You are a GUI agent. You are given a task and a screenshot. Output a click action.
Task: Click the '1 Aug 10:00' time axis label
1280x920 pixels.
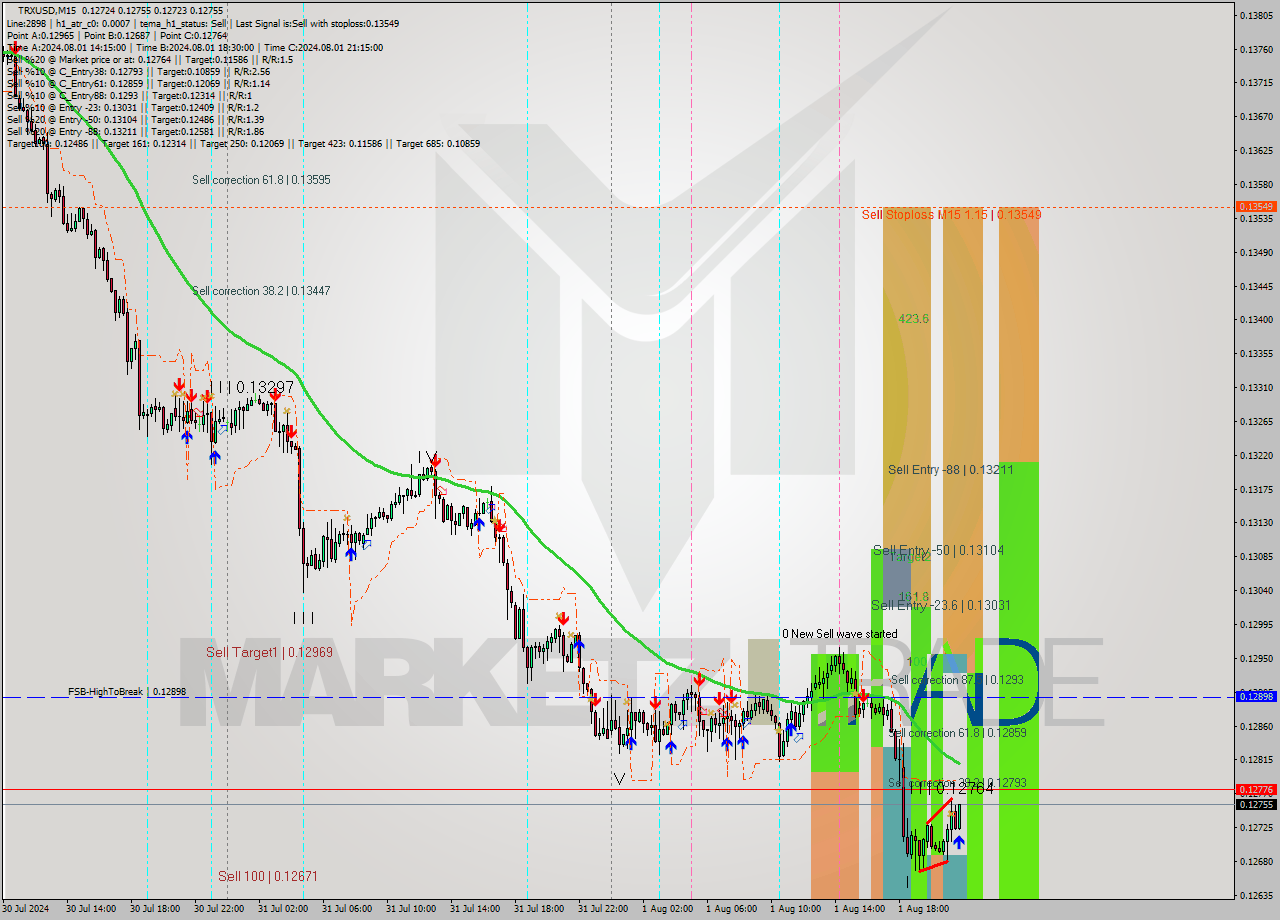click(795, 909)
